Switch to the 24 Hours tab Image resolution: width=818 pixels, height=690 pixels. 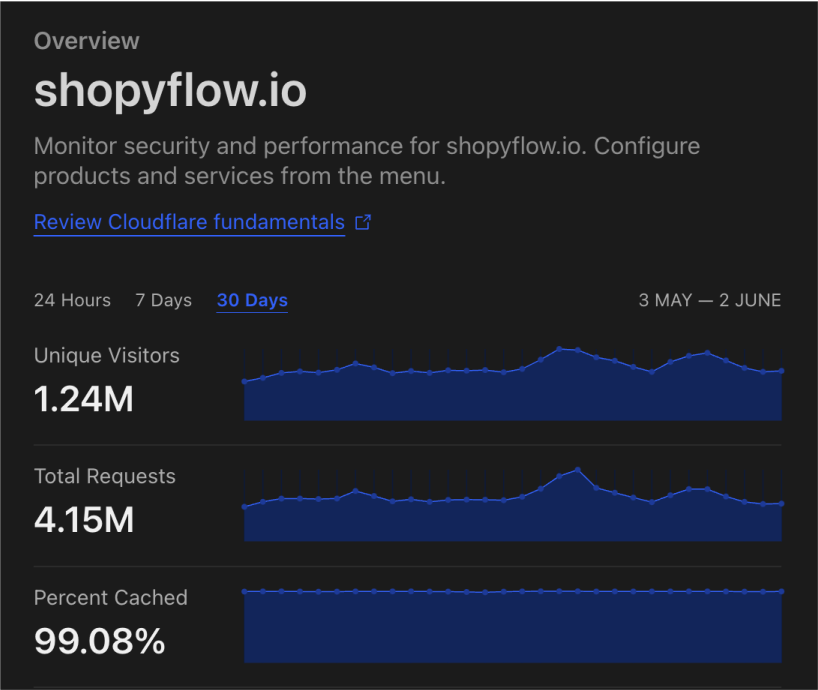point(73,300)
